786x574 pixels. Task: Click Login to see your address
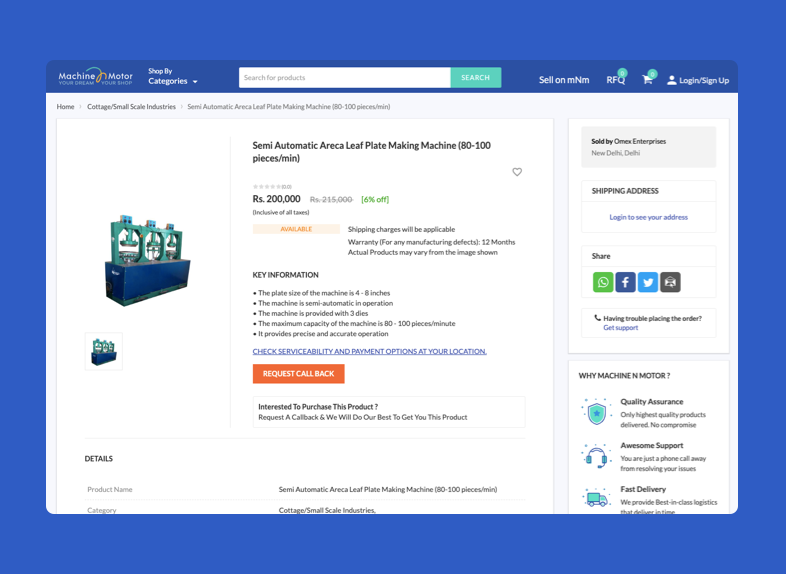(648, 217)
